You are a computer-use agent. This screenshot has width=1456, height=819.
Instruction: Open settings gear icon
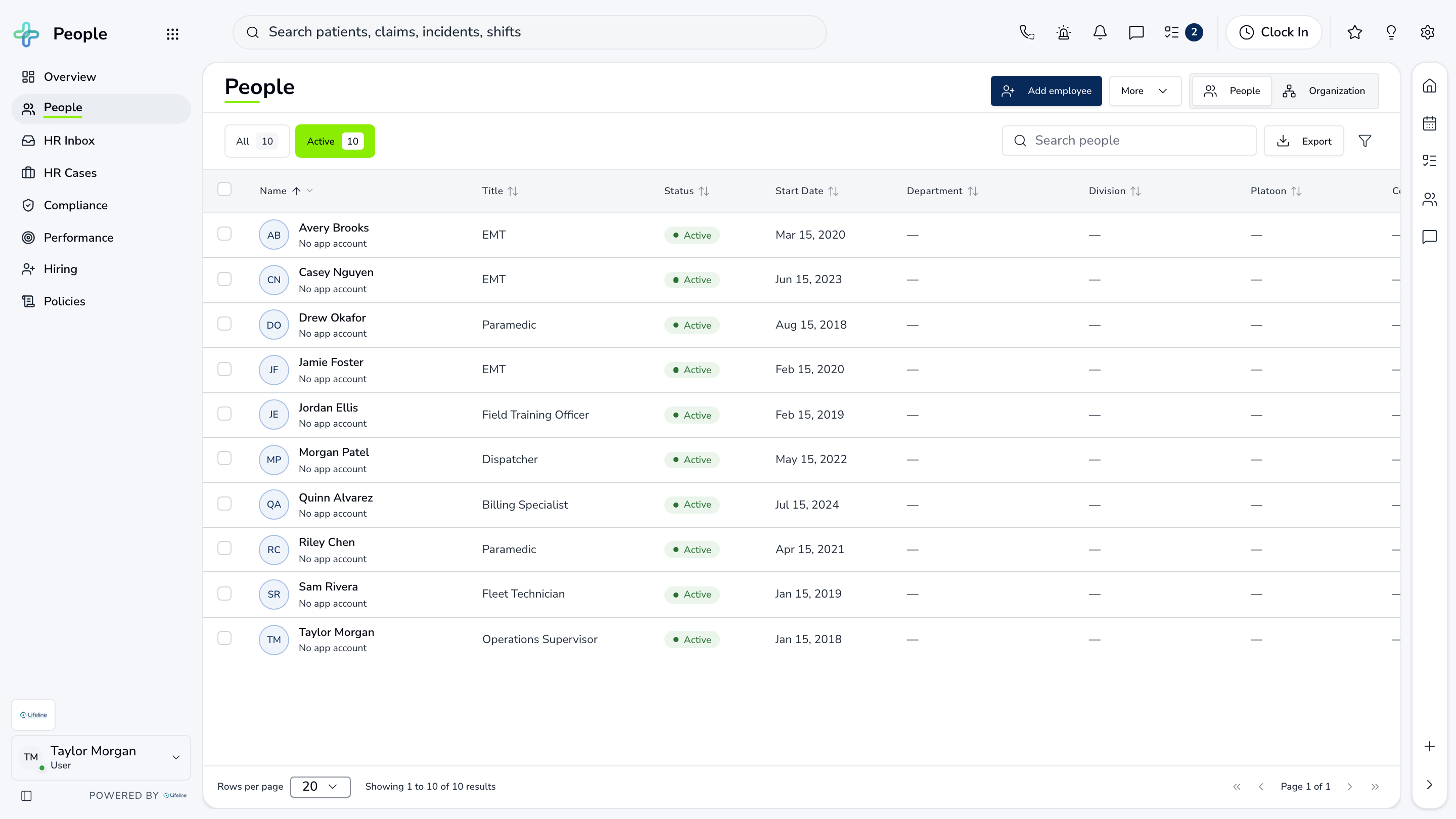pyautogui.click(x=1428, y=32)
